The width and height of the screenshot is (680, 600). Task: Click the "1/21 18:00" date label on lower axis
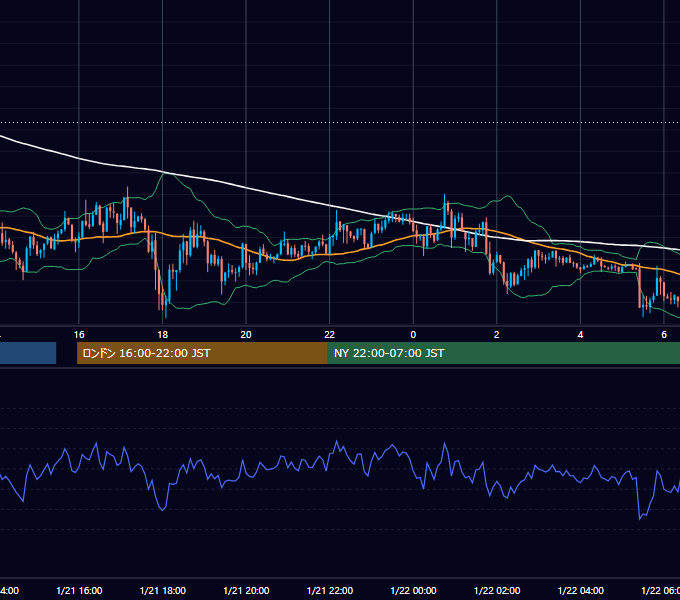coord(163,590)
